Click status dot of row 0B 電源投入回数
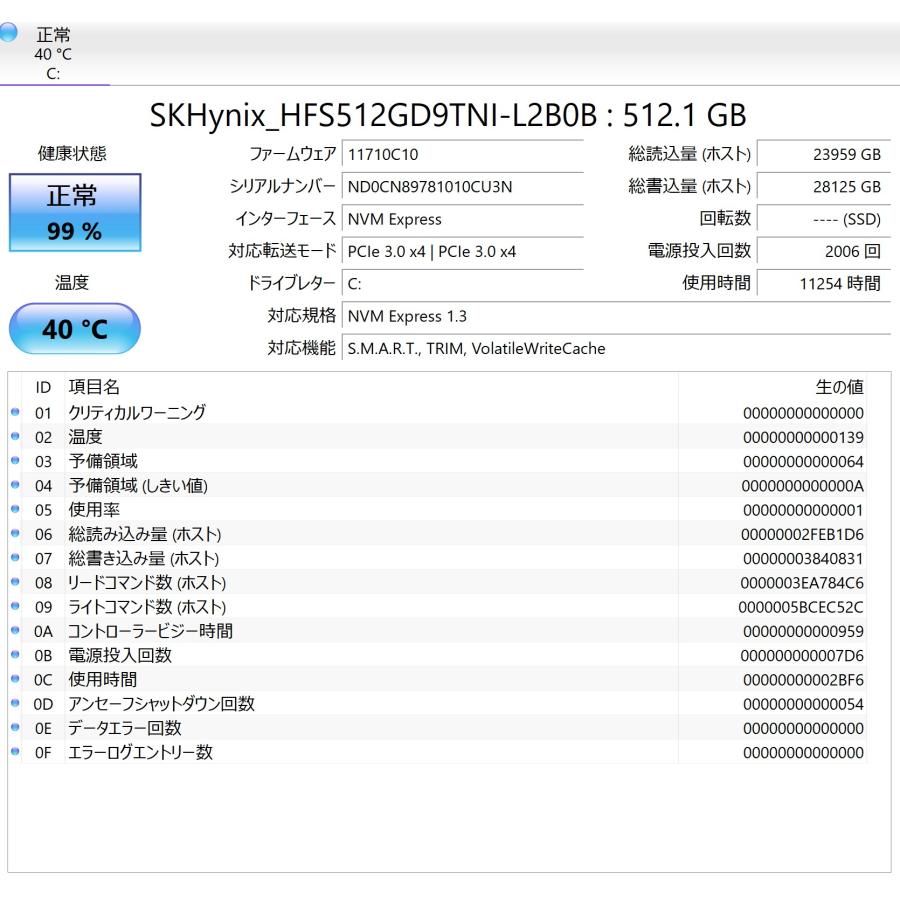The width and height of the screenshot is (900, 900). tap(15, 654)
